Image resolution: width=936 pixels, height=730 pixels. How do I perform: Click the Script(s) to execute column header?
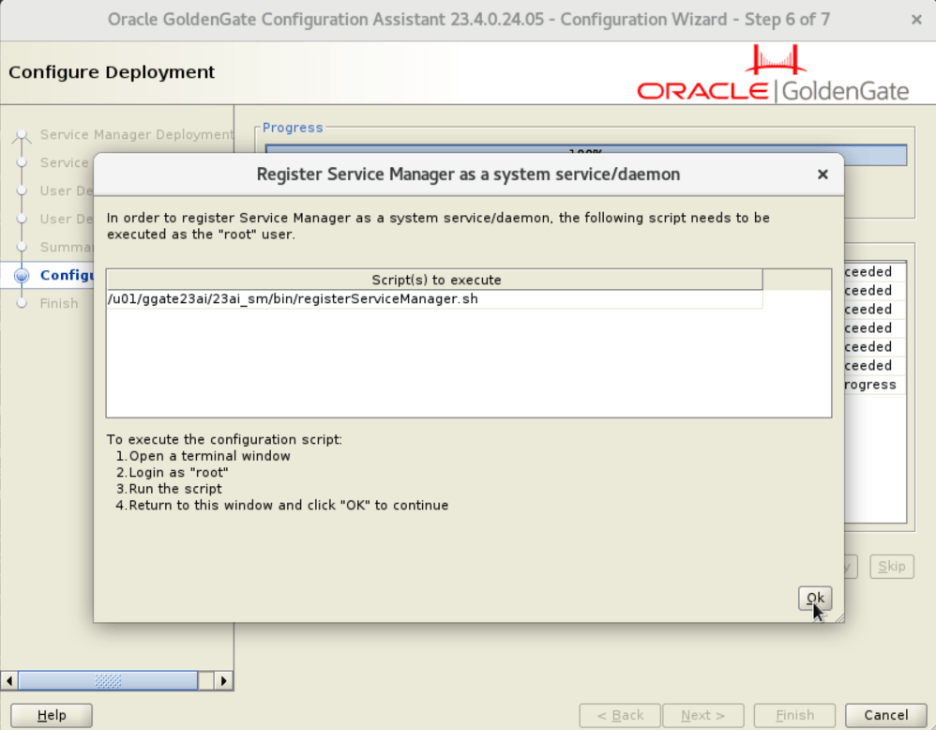435,280
